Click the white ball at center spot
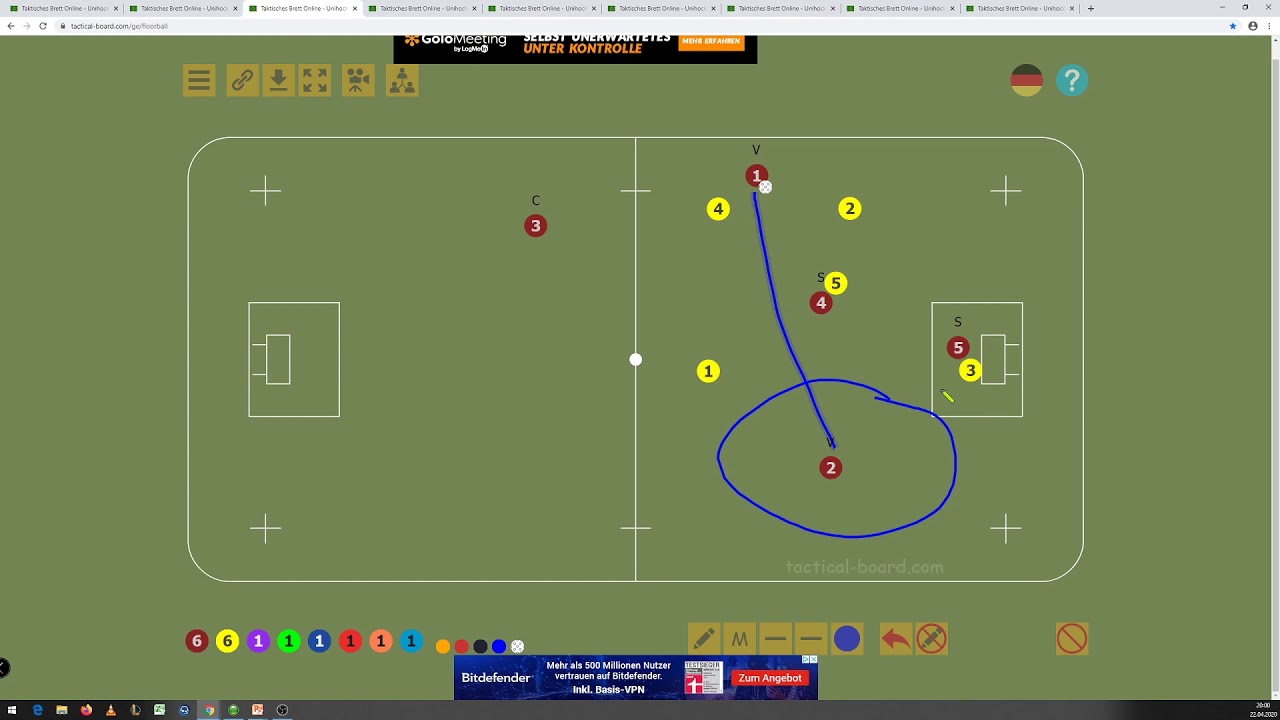 (x=636, y=360)
